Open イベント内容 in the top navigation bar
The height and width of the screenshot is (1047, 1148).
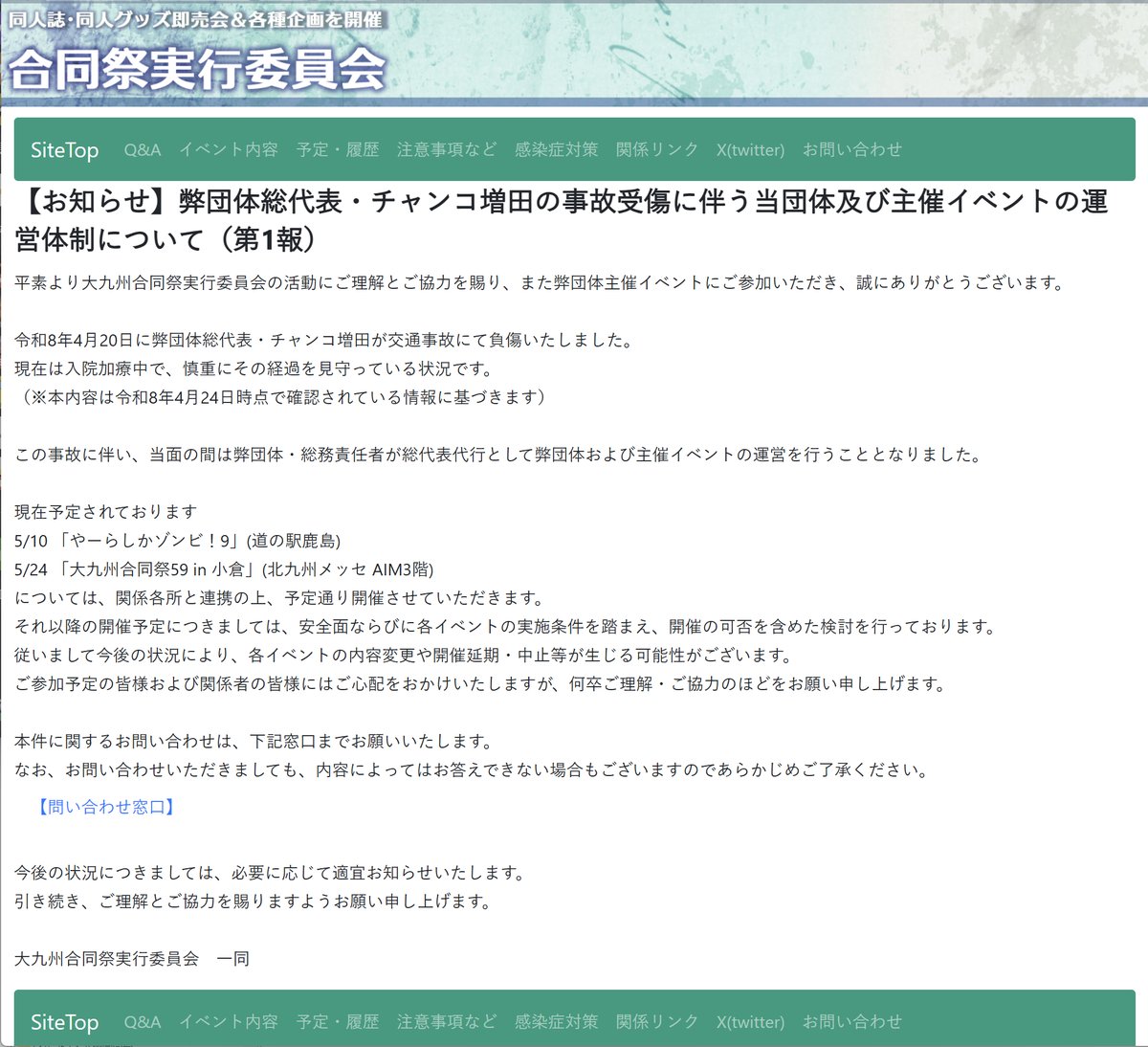pos(229,149)
